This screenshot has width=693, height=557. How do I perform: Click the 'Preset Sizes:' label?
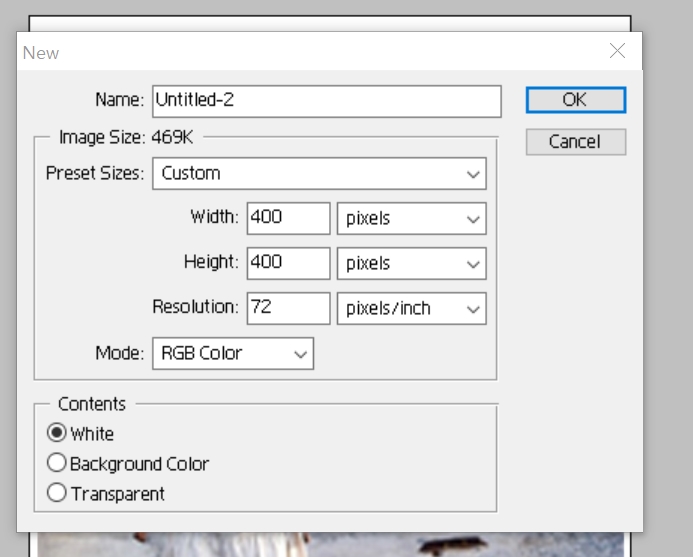pyautogui.click(x=95, y=173)
